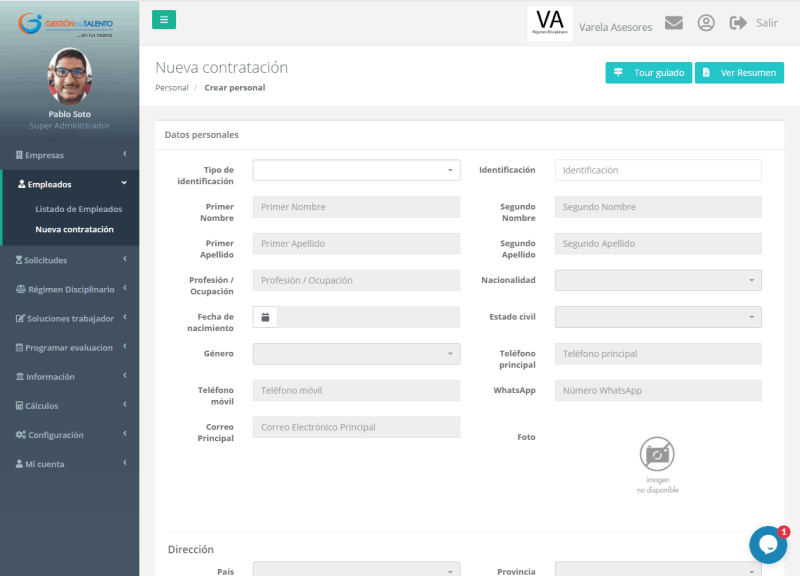Viewport: 800px width, 576px height.
Task: Open the Configuración sidebar menu
Action: coord(69,435)
